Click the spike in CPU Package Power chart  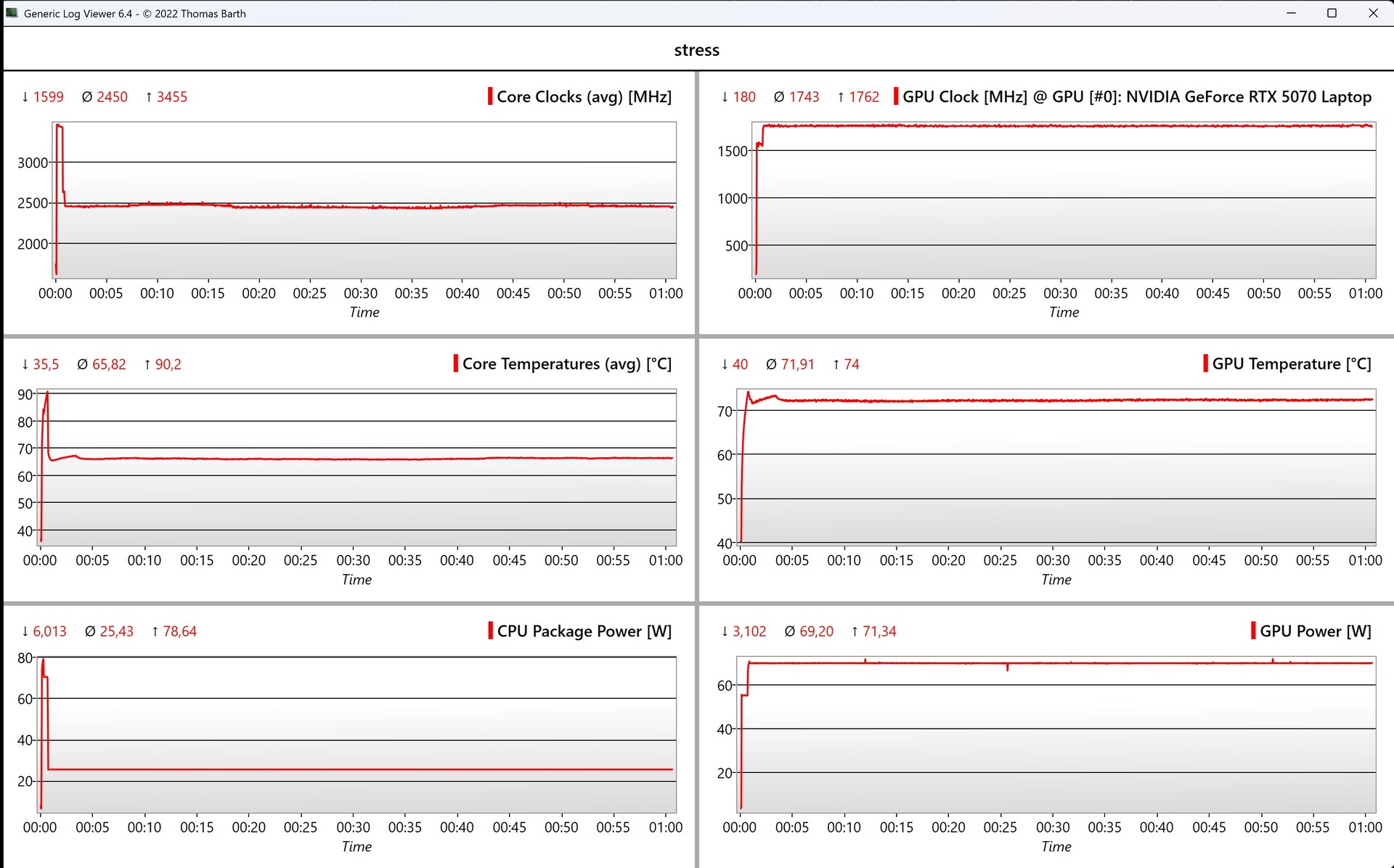43,661
